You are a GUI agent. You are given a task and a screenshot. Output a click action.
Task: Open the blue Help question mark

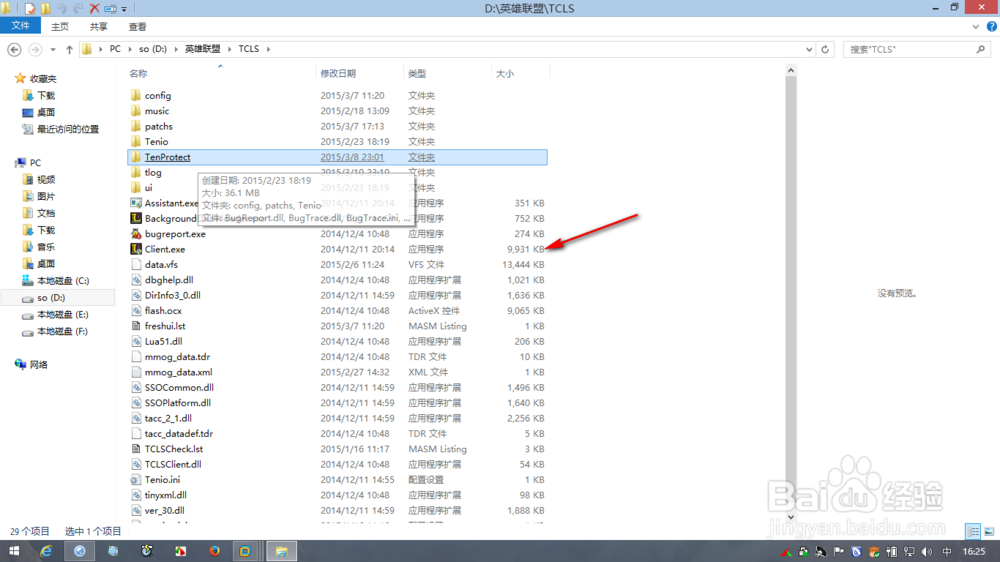(x=992, y=26)
